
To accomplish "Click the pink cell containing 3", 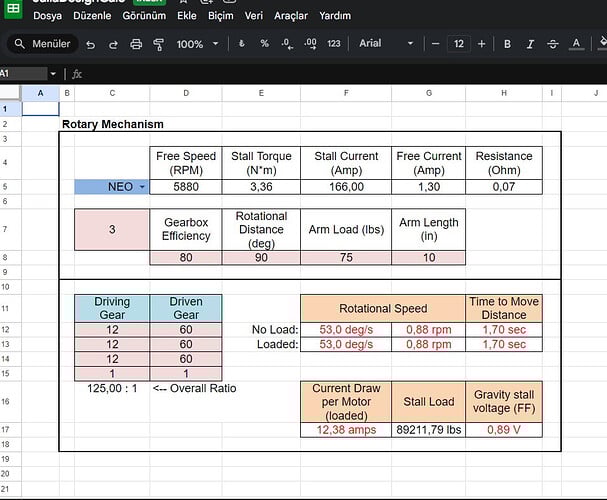I will 112,229.
